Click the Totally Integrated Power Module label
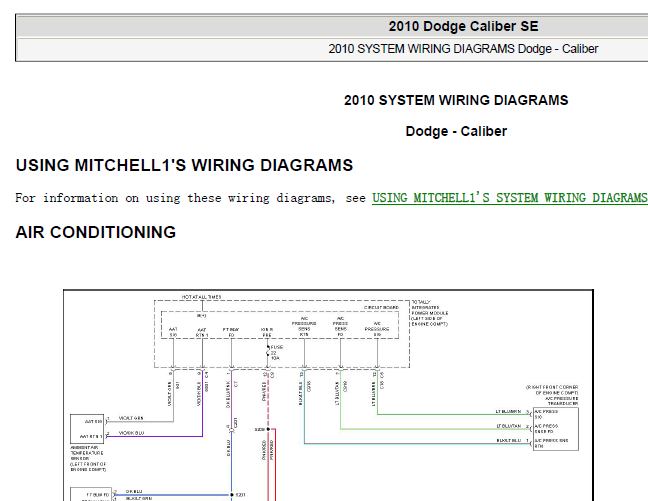This screenshot has height=501, width=648. point(429,313)
